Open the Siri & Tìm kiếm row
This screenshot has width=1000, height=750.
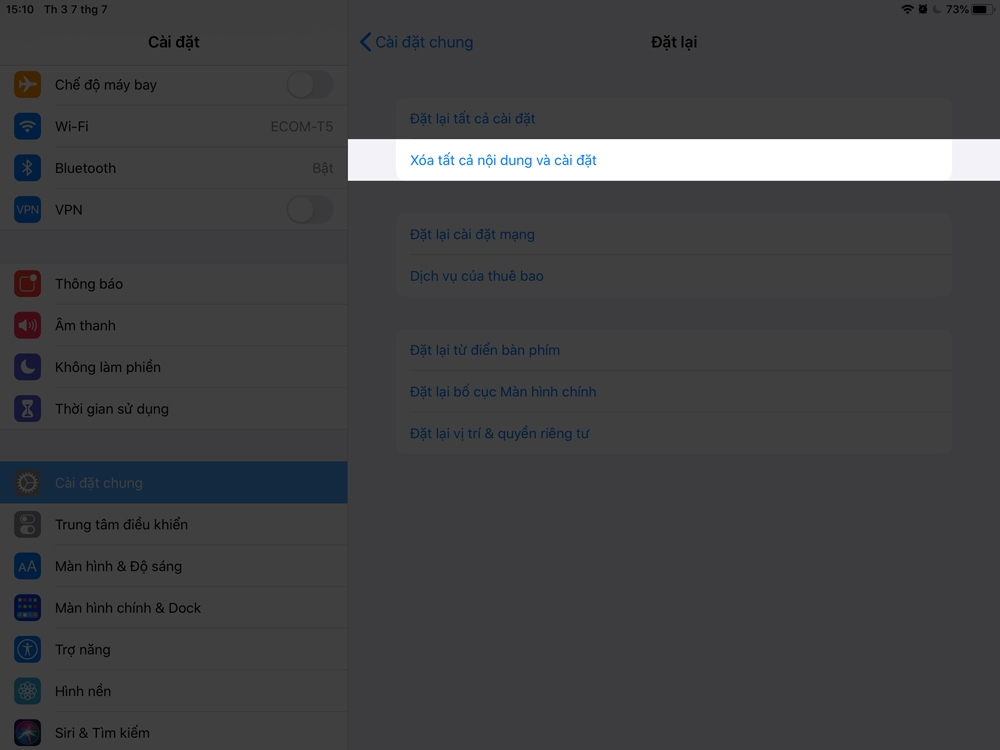tap(173, 733)
